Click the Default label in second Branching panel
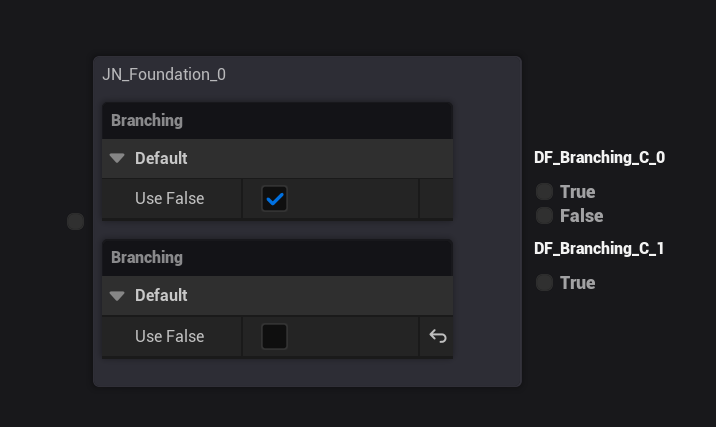 tap(161, 295)
